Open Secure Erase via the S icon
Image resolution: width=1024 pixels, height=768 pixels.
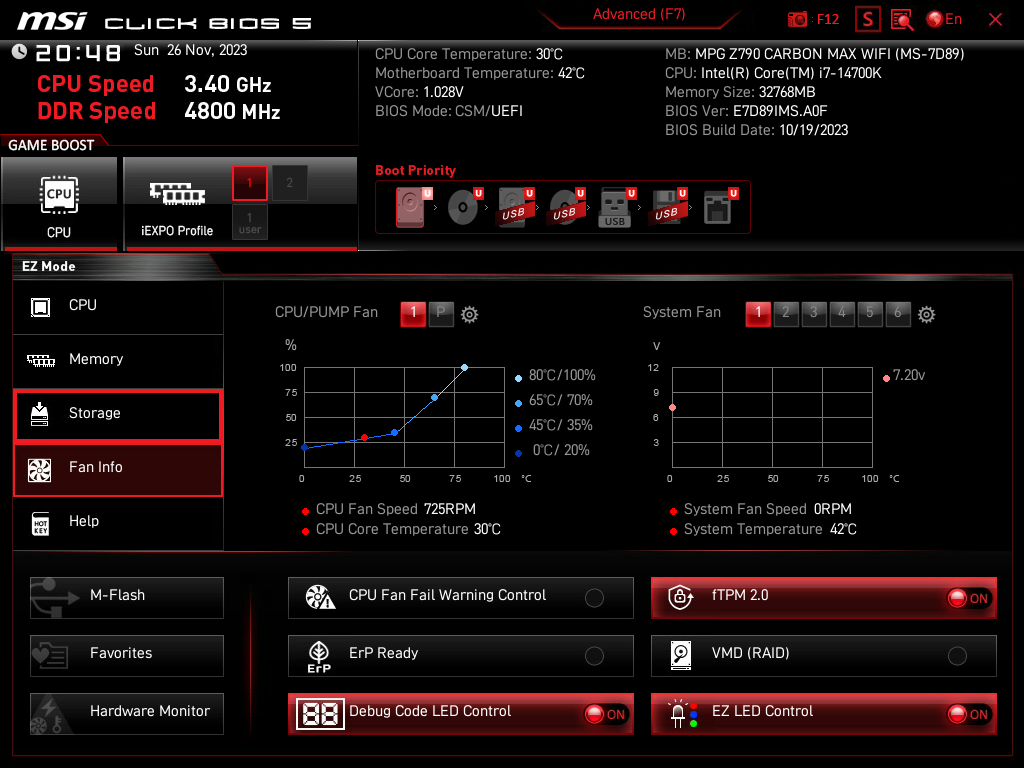click(x=867, y=19)
